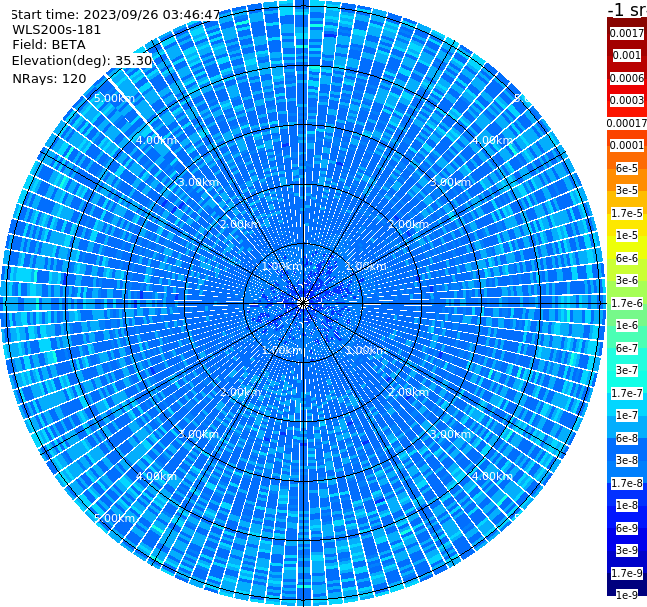Select the Elevation(deg): 35.30 text

[82, 61]
